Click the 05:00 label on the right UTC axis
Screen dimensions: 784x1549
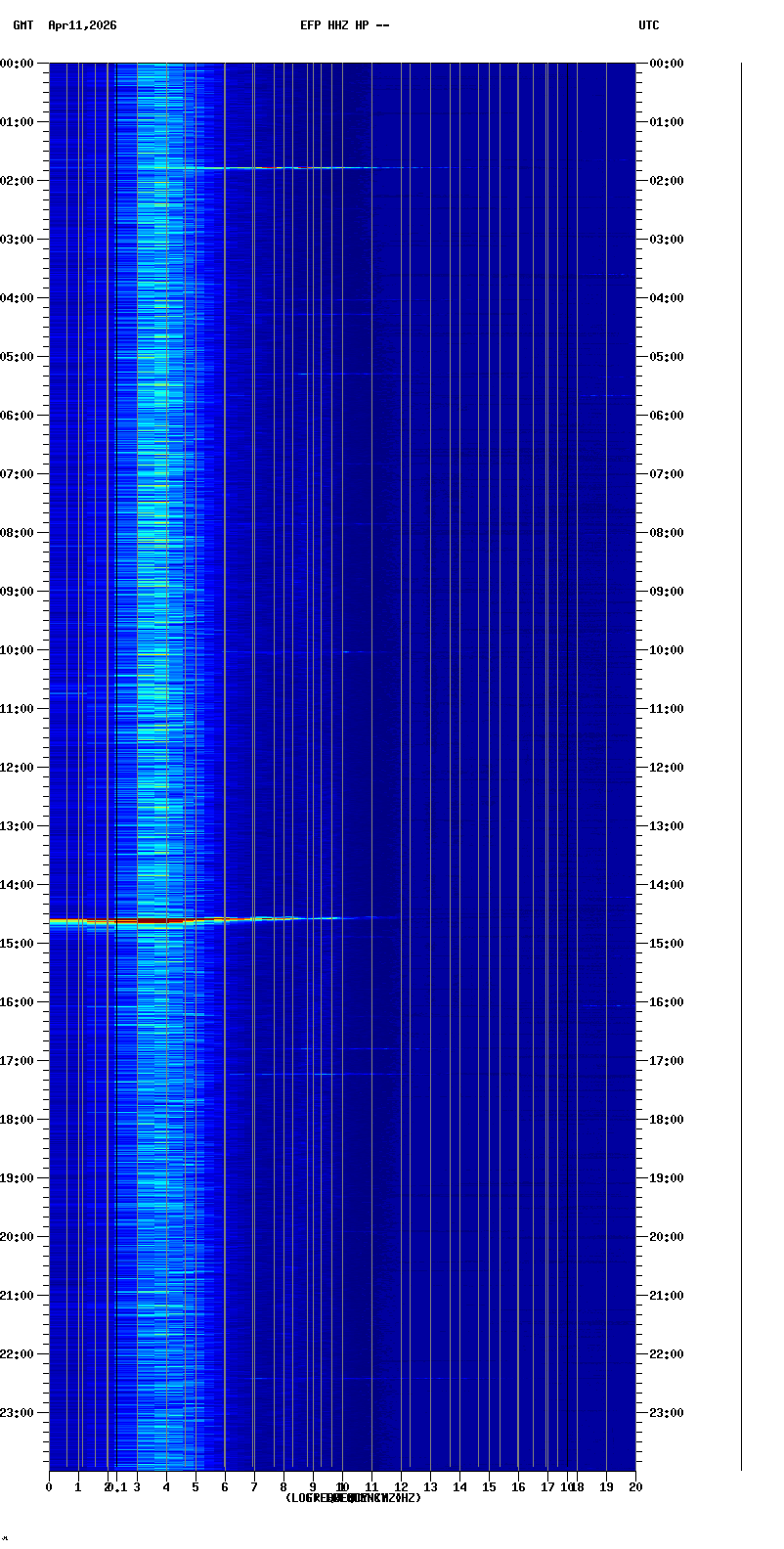pos(667,357)
